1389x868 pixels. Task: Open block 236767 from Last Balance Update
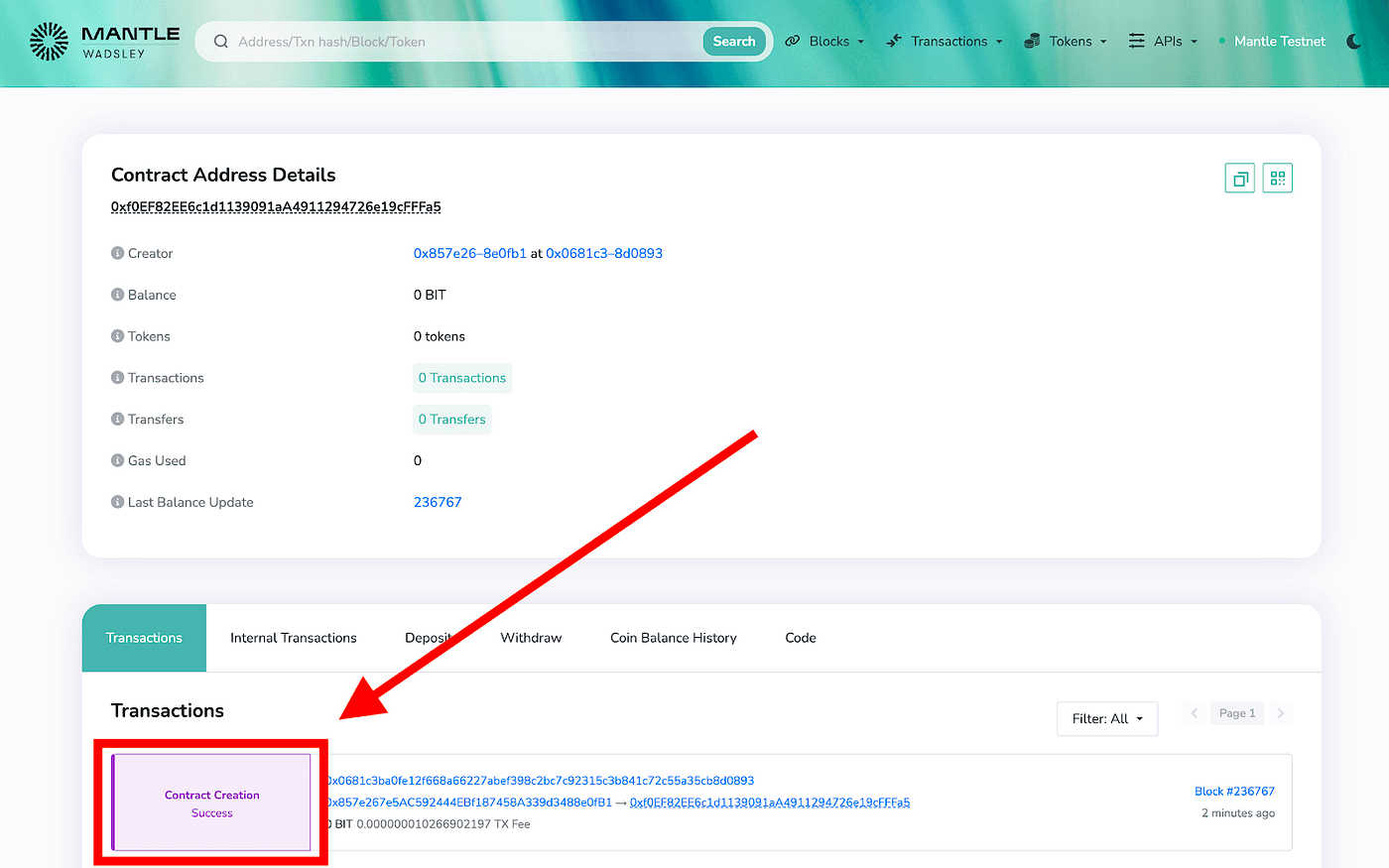(438, 502)
